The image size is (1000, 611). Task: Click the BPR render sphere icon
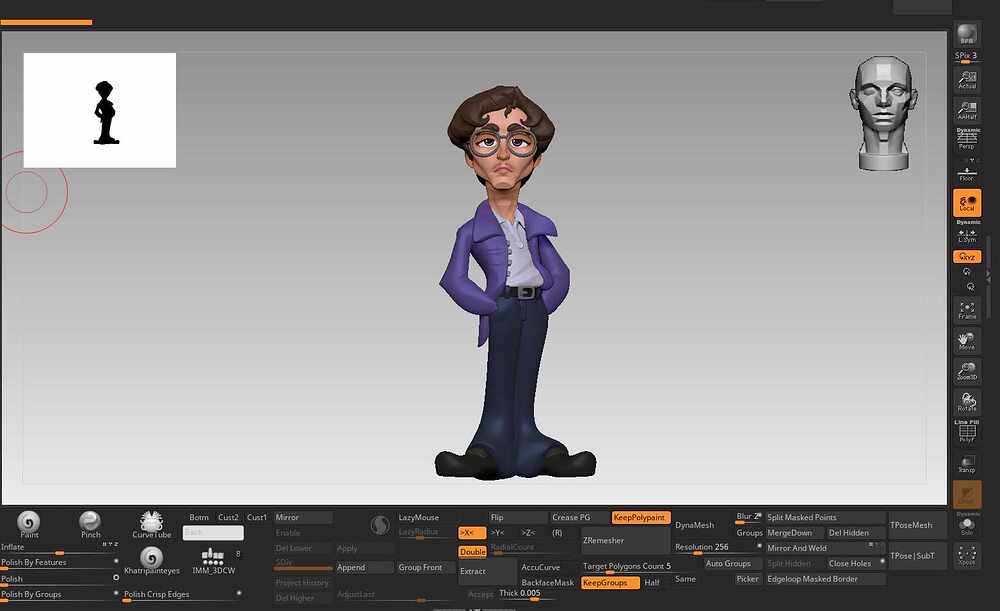967,34
